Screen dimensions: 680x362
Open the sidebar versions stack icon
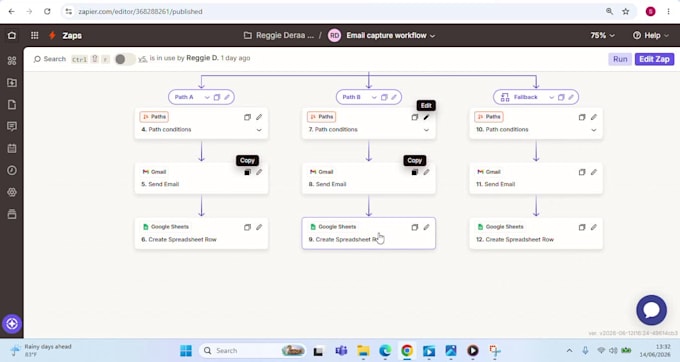[x=12, y=214]
